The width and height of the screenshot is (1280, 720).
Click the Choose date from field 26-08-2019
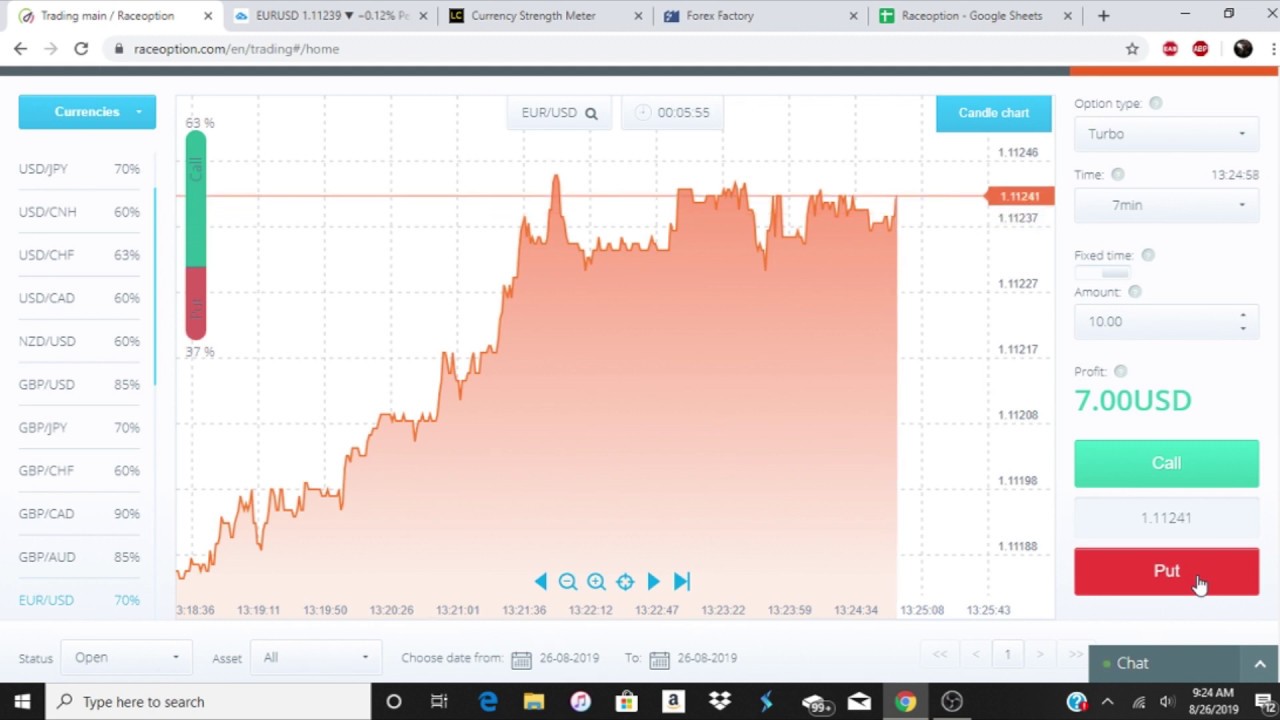pyautogui.click(x=569, y=658)
